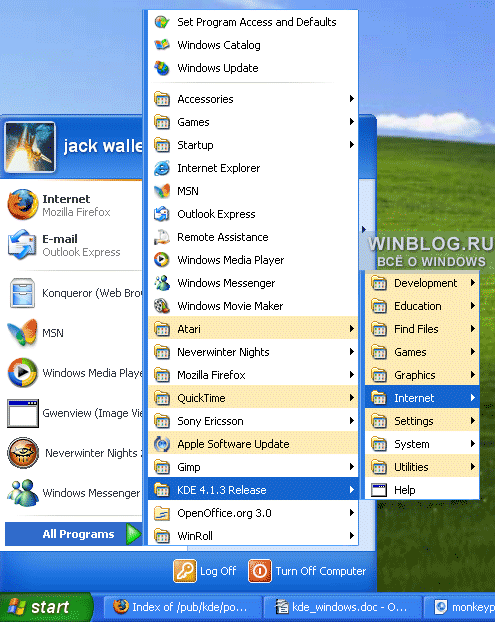Expand the QuickTime program folder

(253, 398)
